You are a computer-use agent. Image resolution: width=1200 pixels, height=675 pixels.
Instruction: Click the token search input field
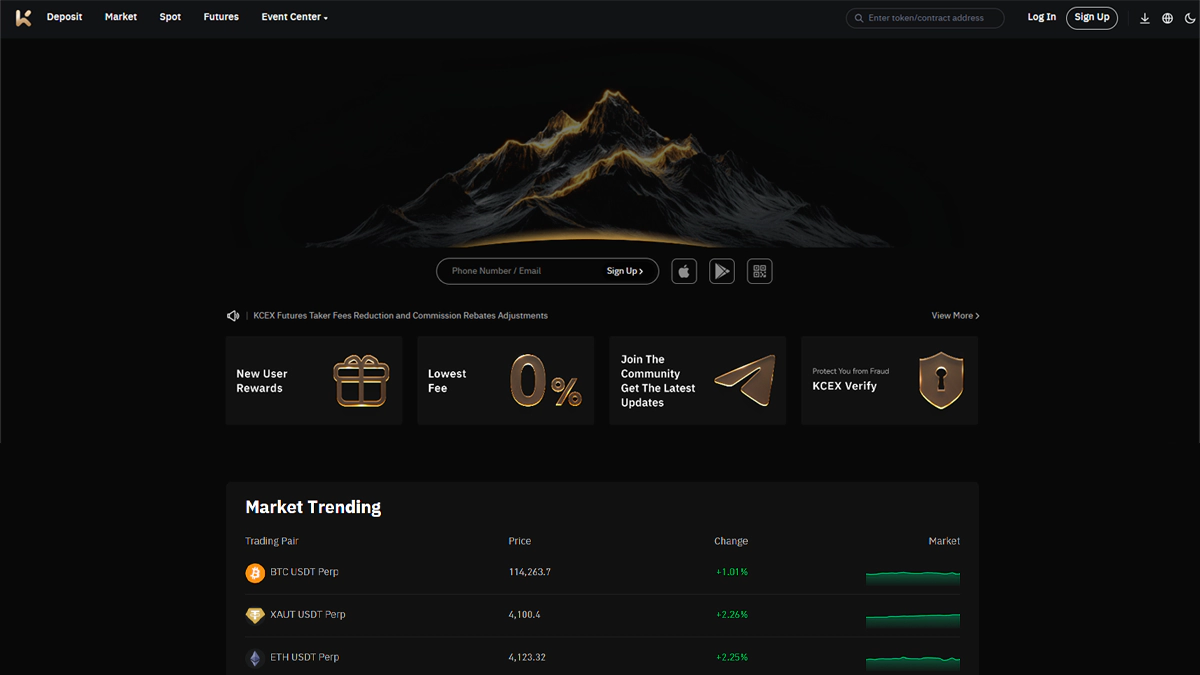coord(930,18)
